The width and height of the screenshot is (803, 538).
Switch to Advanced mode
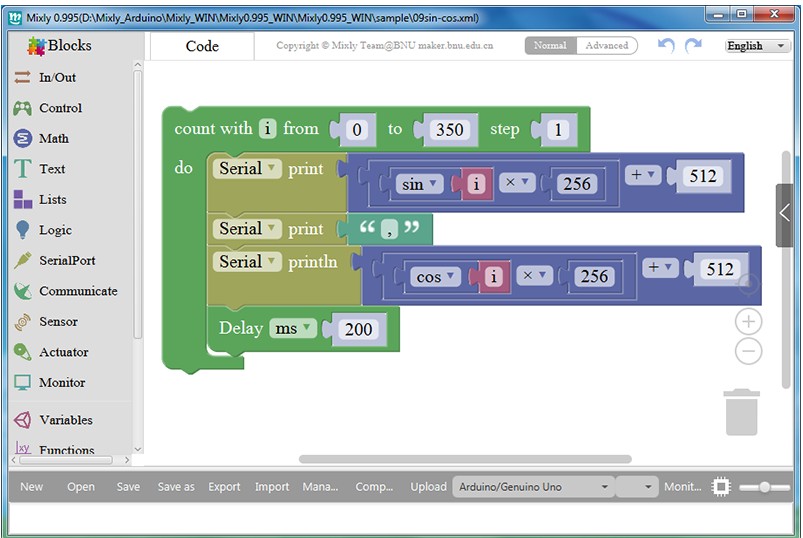click(607, 46)
